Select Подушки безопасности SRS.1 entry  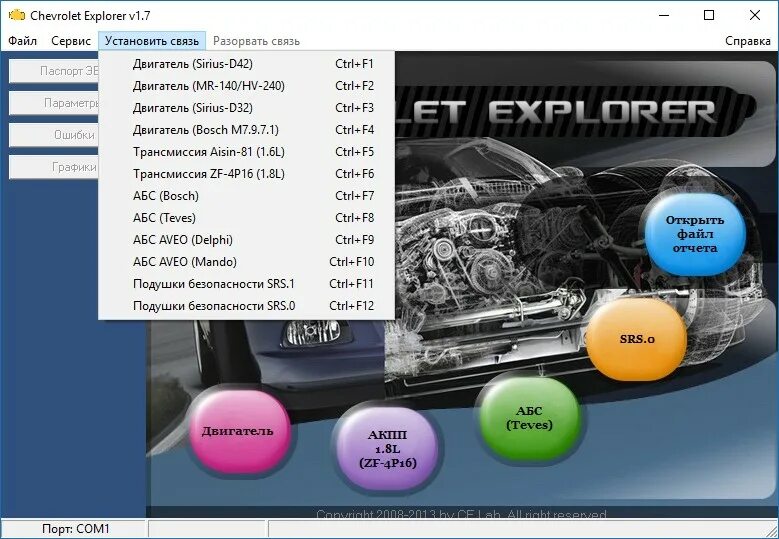click(246, 284)
